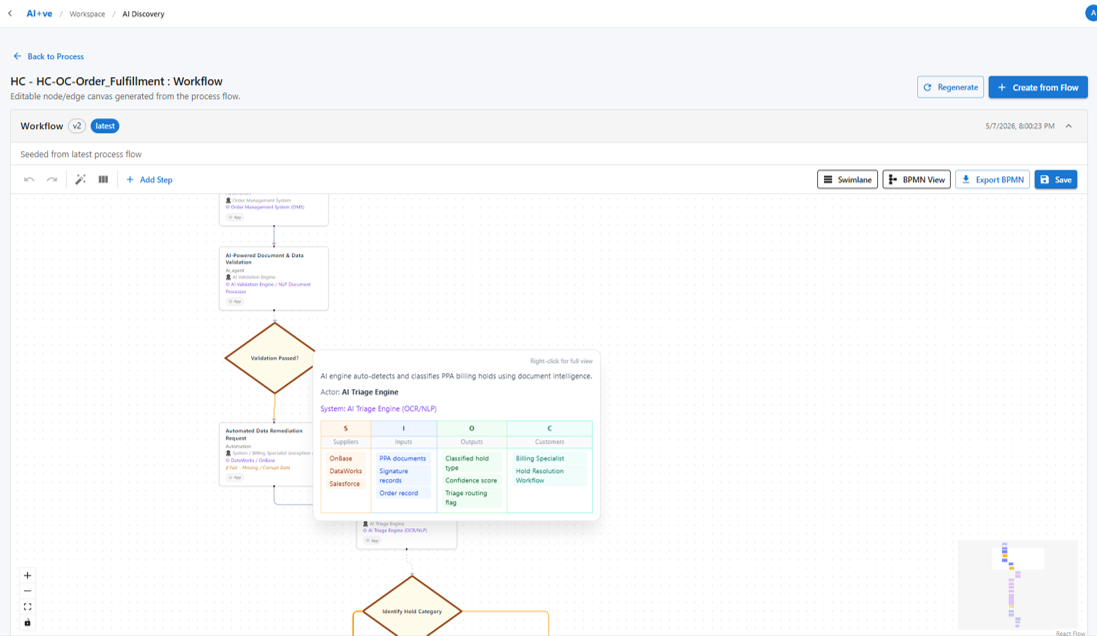Select the AI-Powered Document & Data Validation node

(x=274, y=278)
